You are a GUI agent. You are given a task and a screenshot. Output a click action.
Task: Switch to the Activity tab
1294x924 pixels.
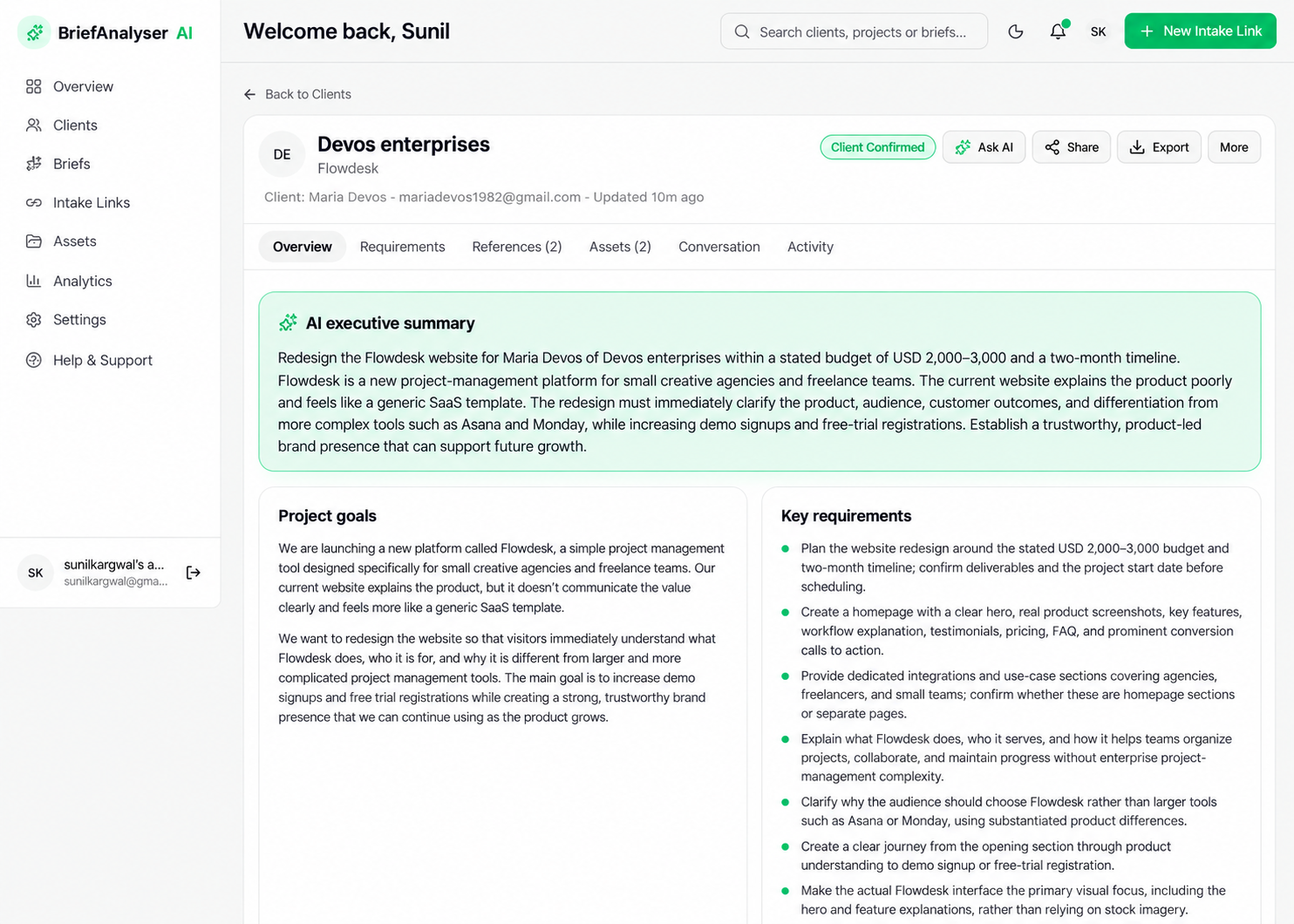click(810, 247)
